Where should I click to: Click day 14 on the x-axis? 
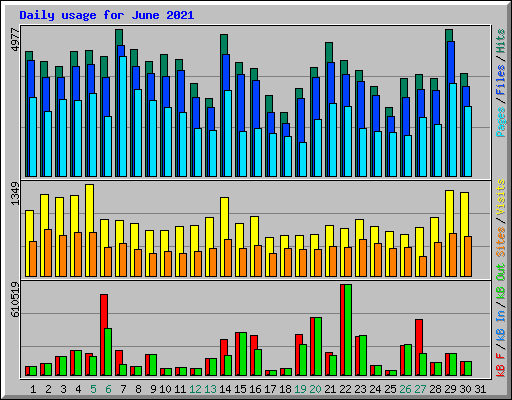tap(225, 389)
